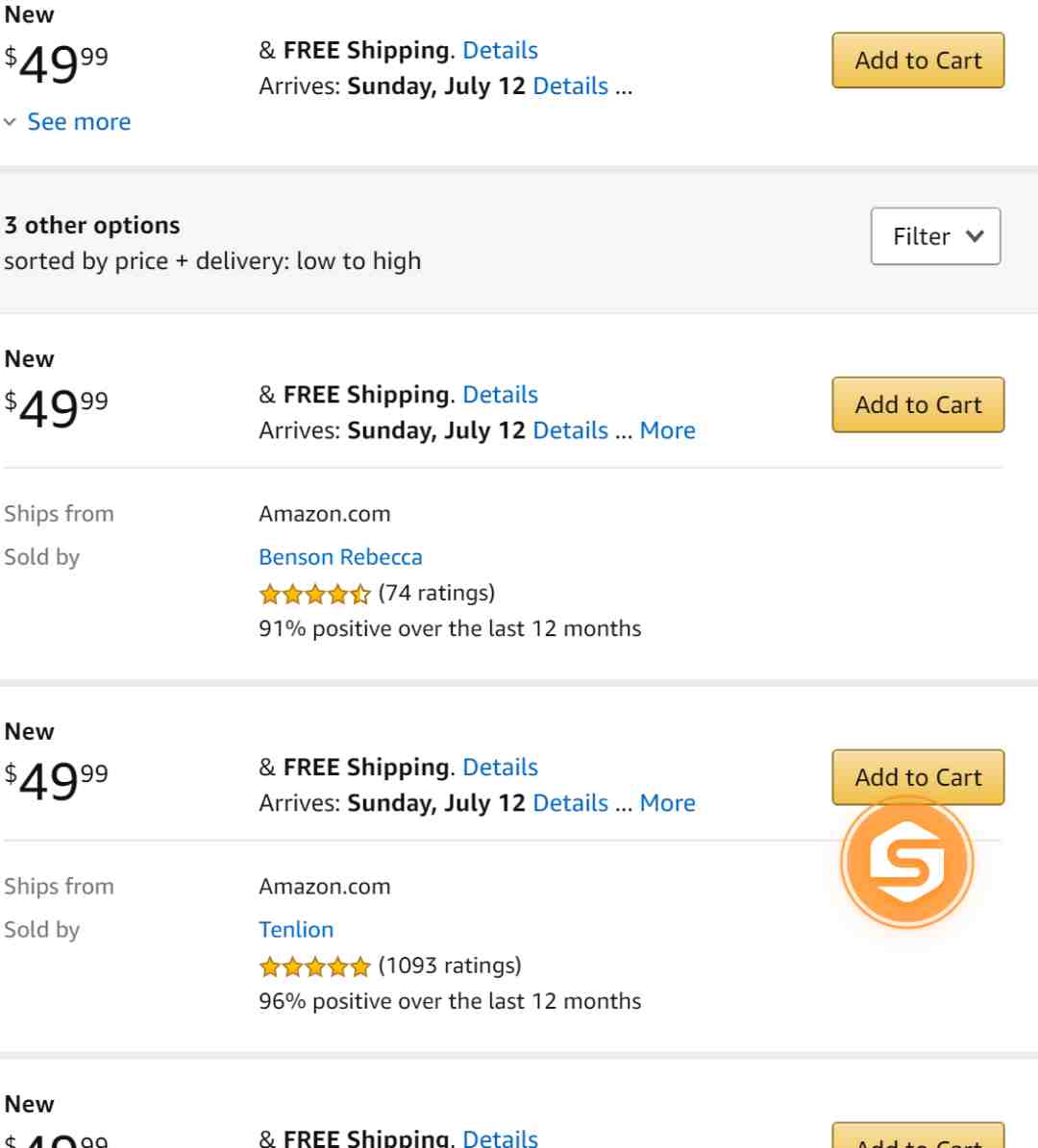
Task: Open FREE Shipping Details for Benson Rebecca offer
Action: pos(501,395)
